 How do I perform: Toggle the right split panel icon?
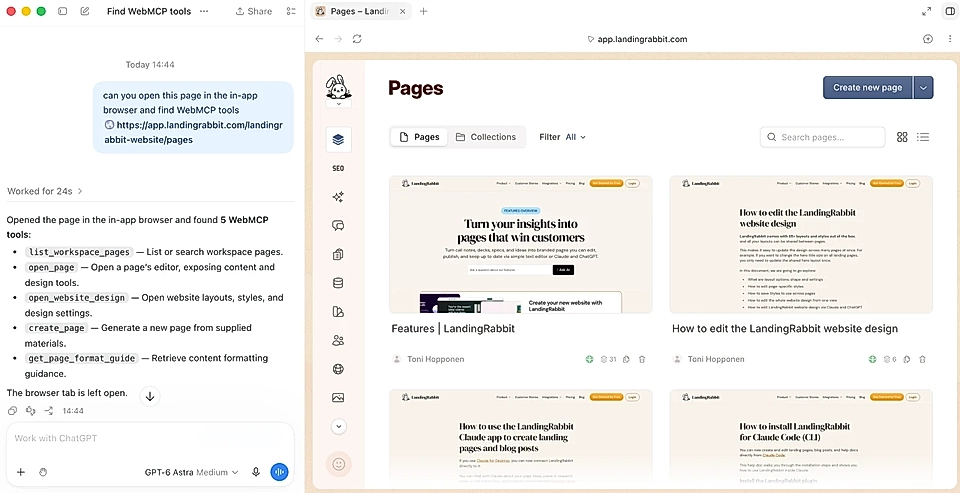pyautogui.click(x=950, y=11)
